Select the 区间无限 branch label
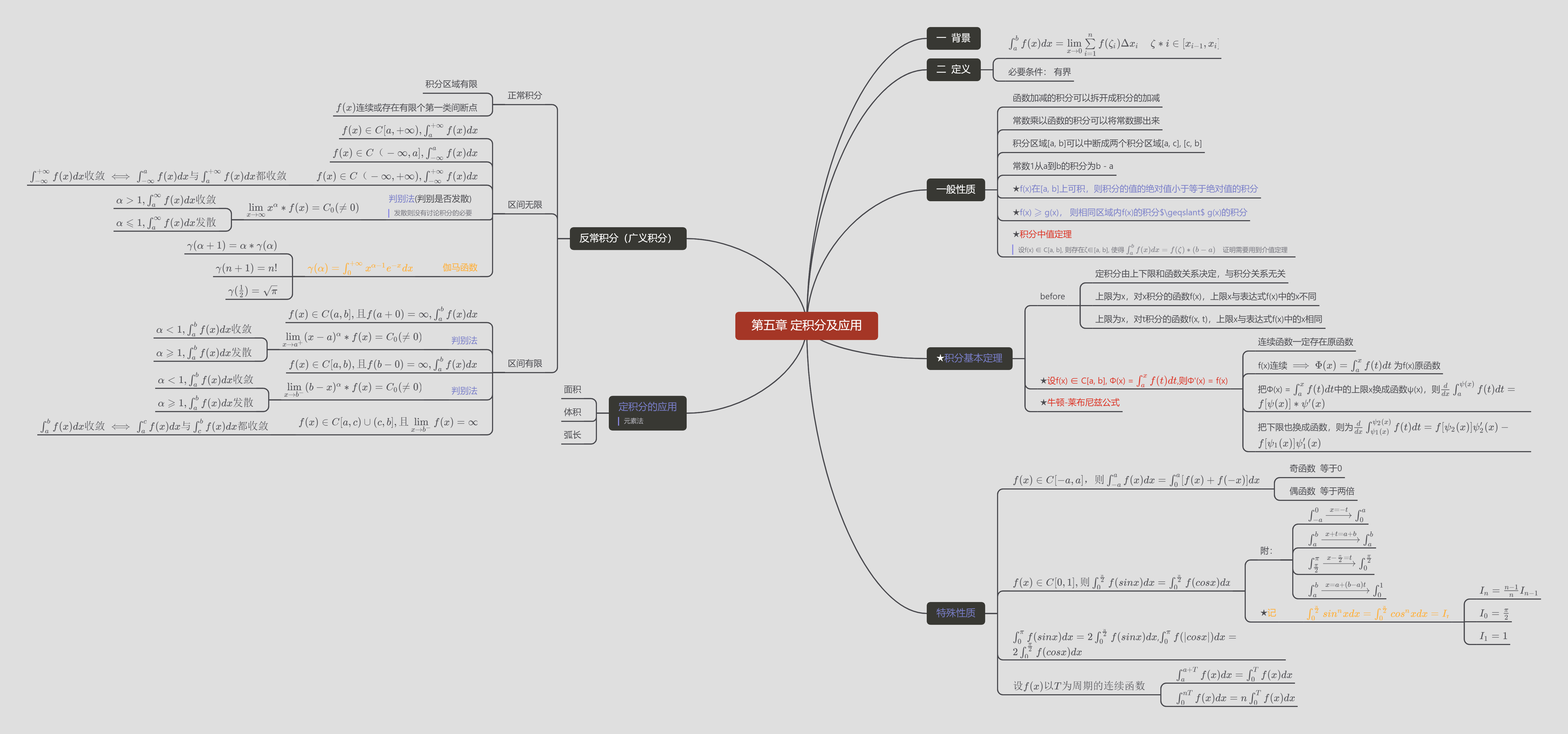Screen dimensions: 1568x734 click(525, 205)
